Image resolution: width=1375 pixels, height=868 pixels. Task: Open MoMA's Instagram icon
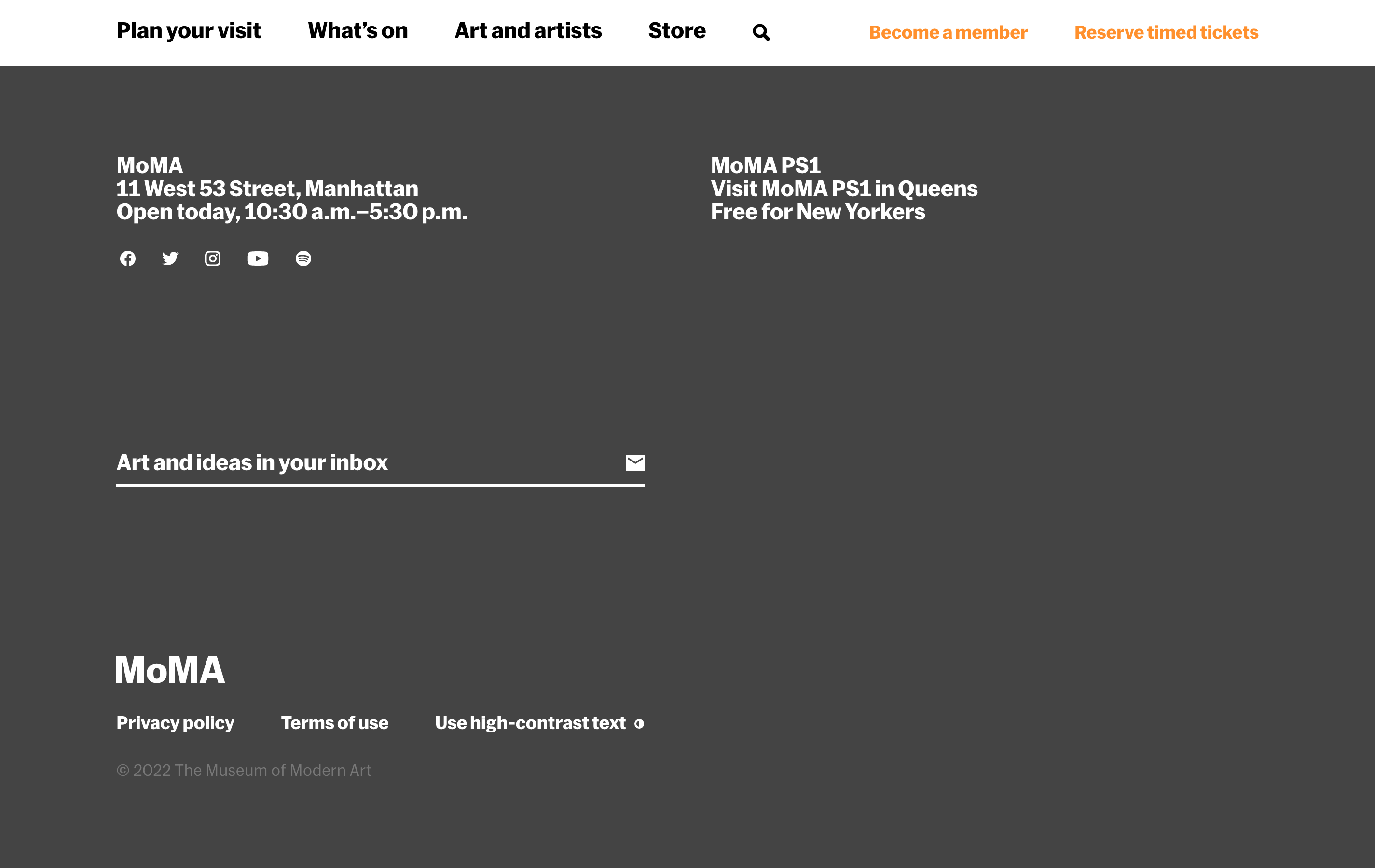pos(212,258)
